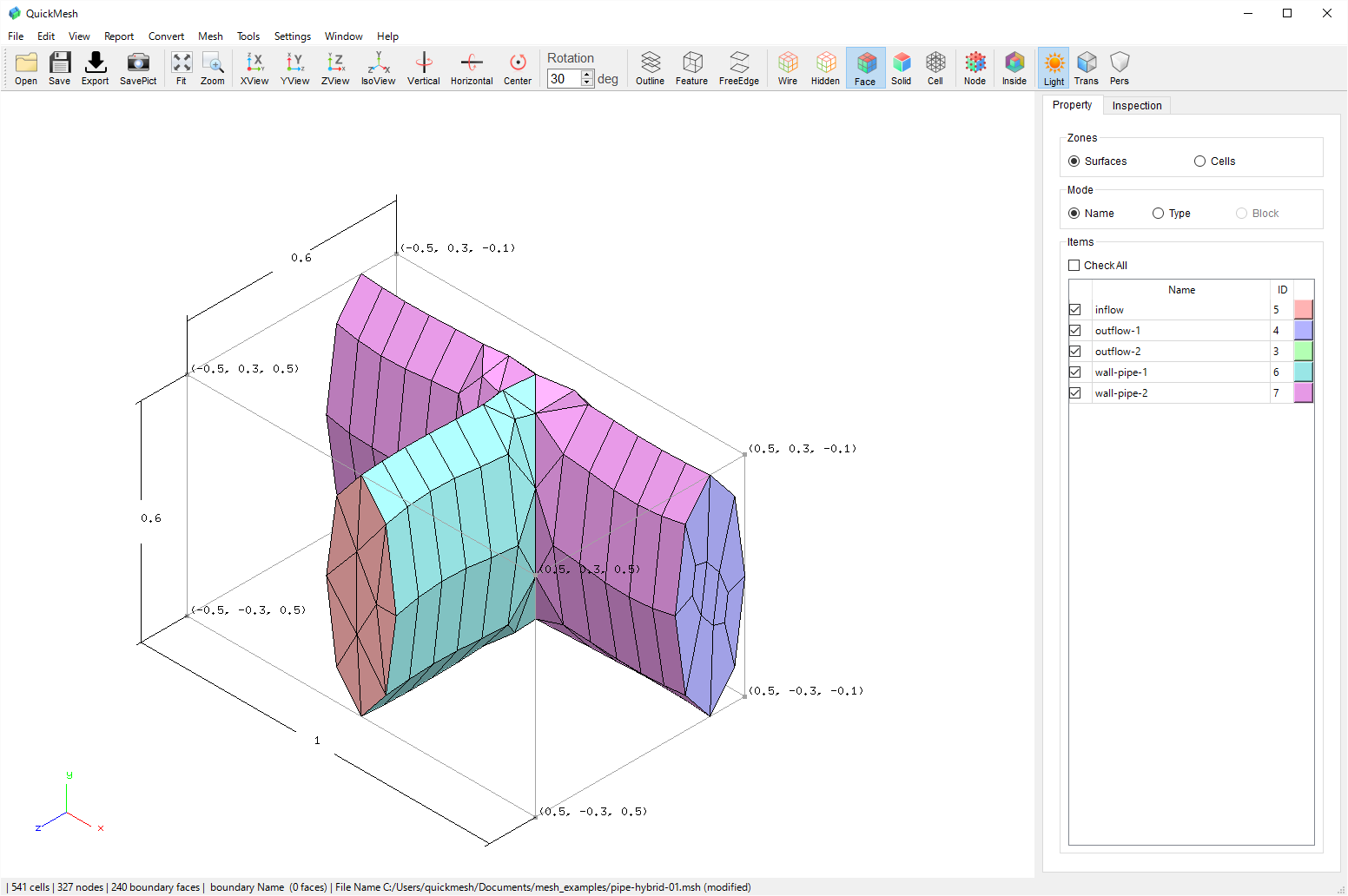Image resolution: width=1348 pixels, height=896 pixels.
Task: Open the Window menu
Action: point(344,36)
